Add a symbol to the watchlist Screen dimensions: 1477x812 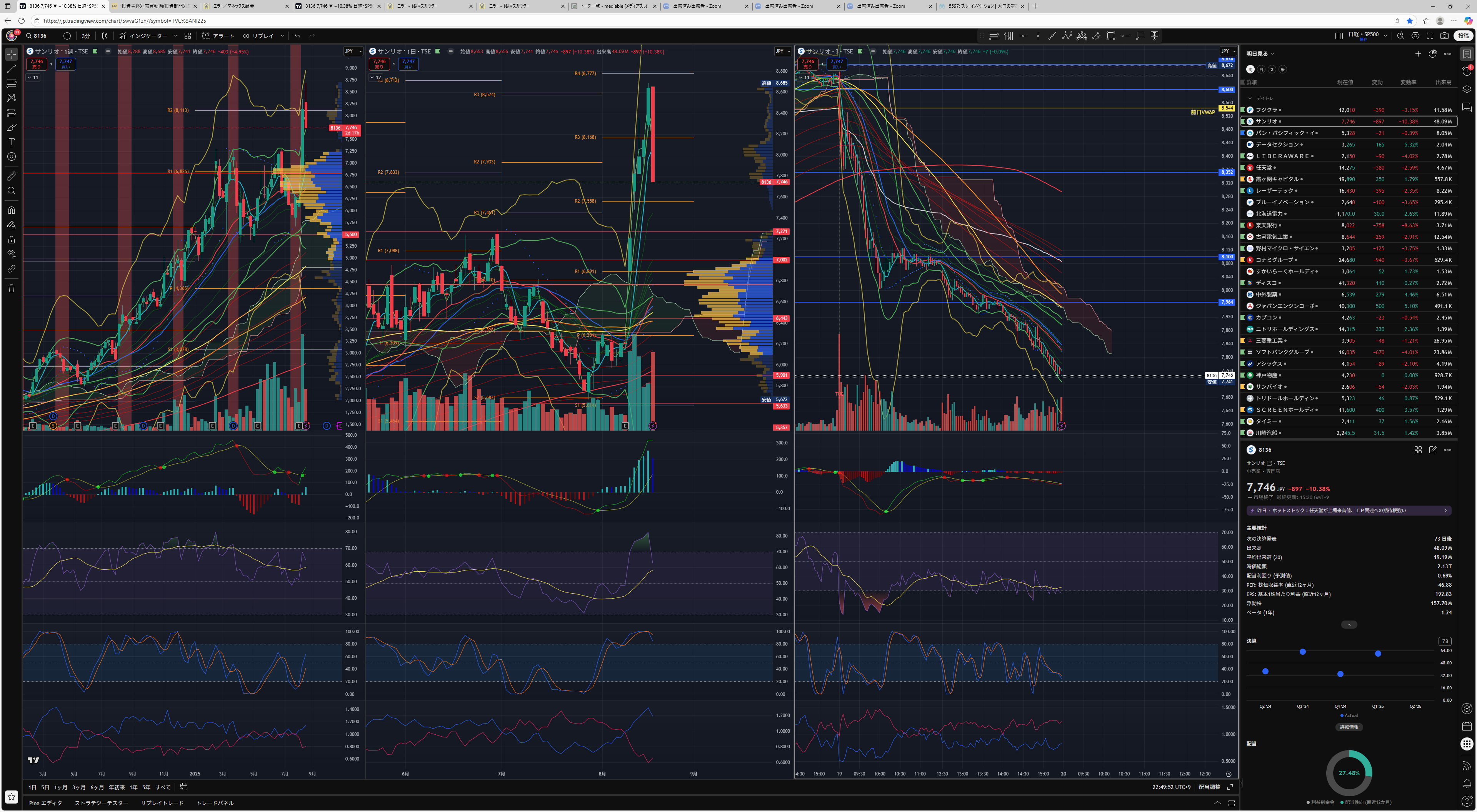[x=1418, y=54]
